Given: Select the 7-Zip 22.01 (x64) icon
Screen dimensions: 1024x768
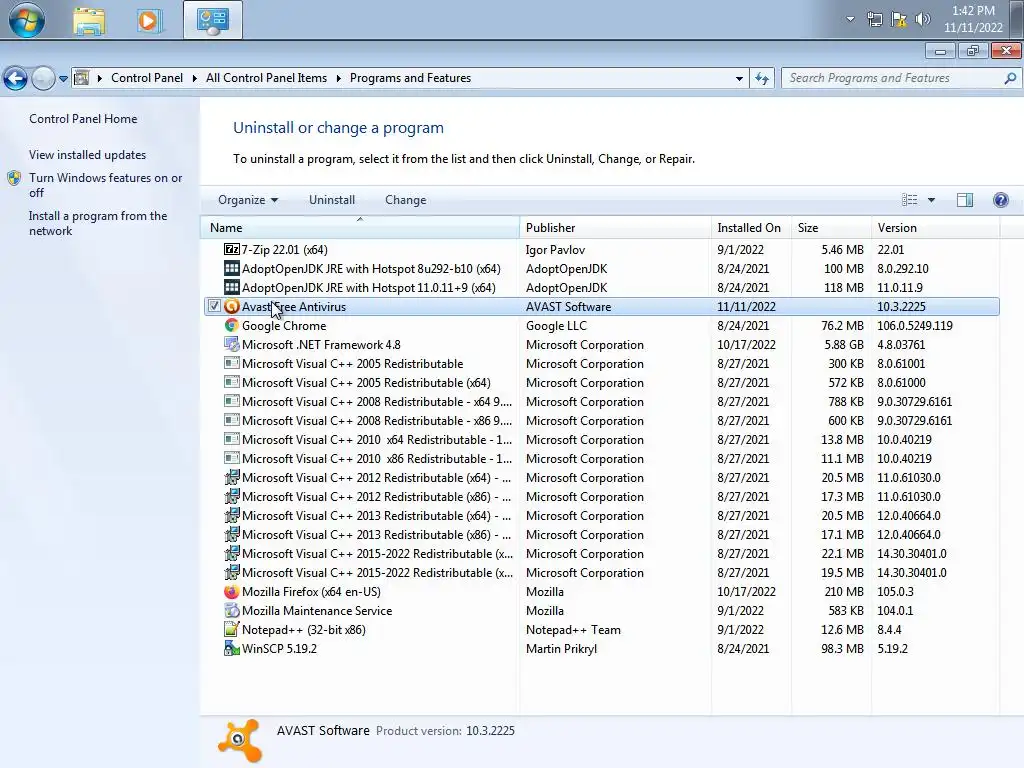Looking at the screenshot, I should point(232,249).
